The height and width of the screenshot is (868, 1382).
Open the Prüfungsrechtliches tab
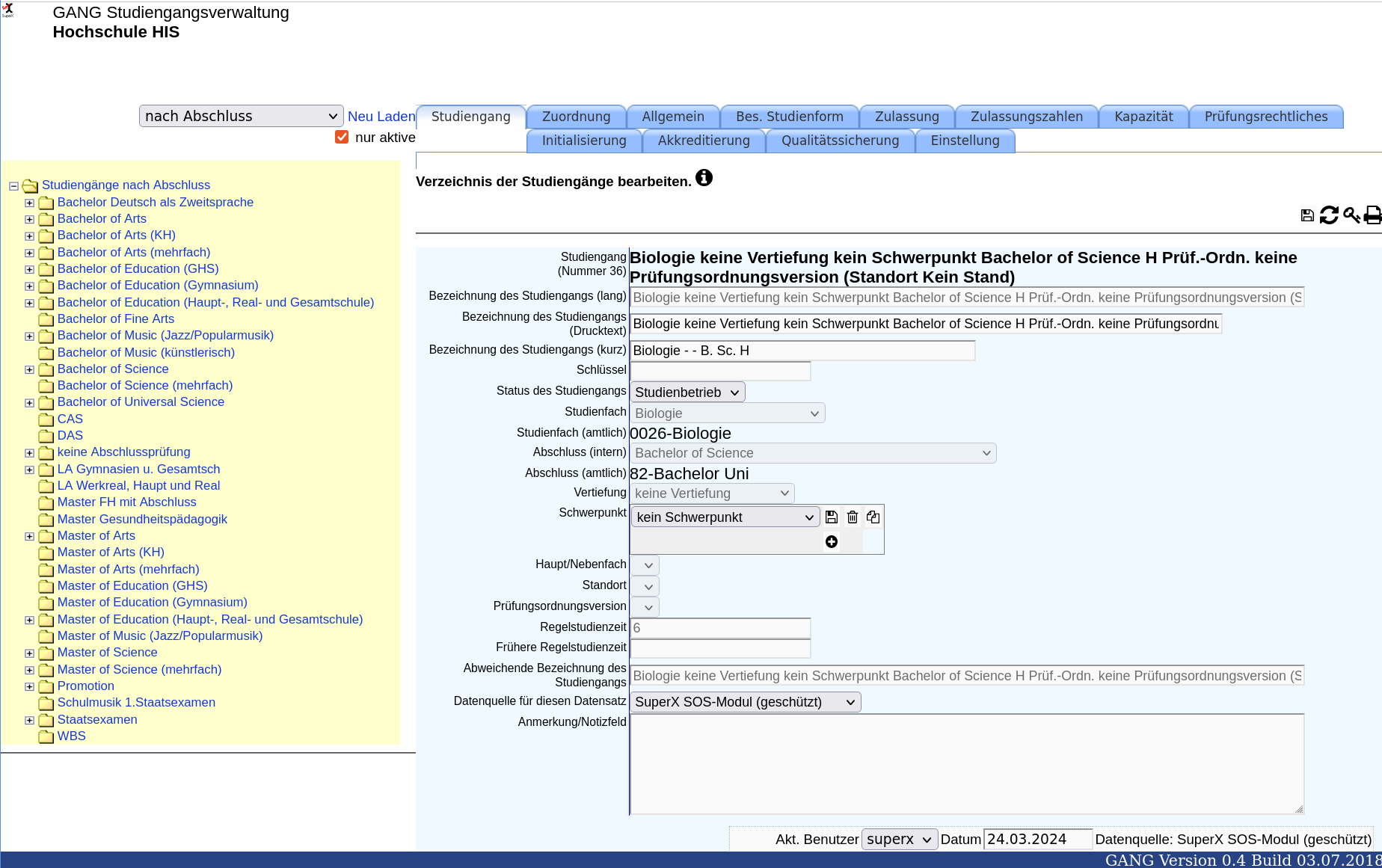1266,117
